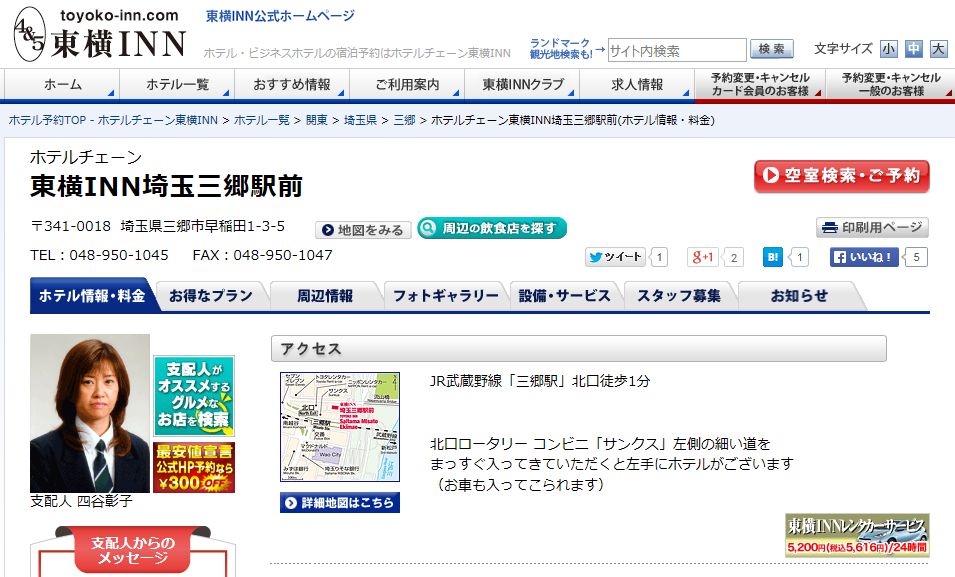
Task: Click the FAX：048-950-1047 text
Action: [x=263, y=255]
